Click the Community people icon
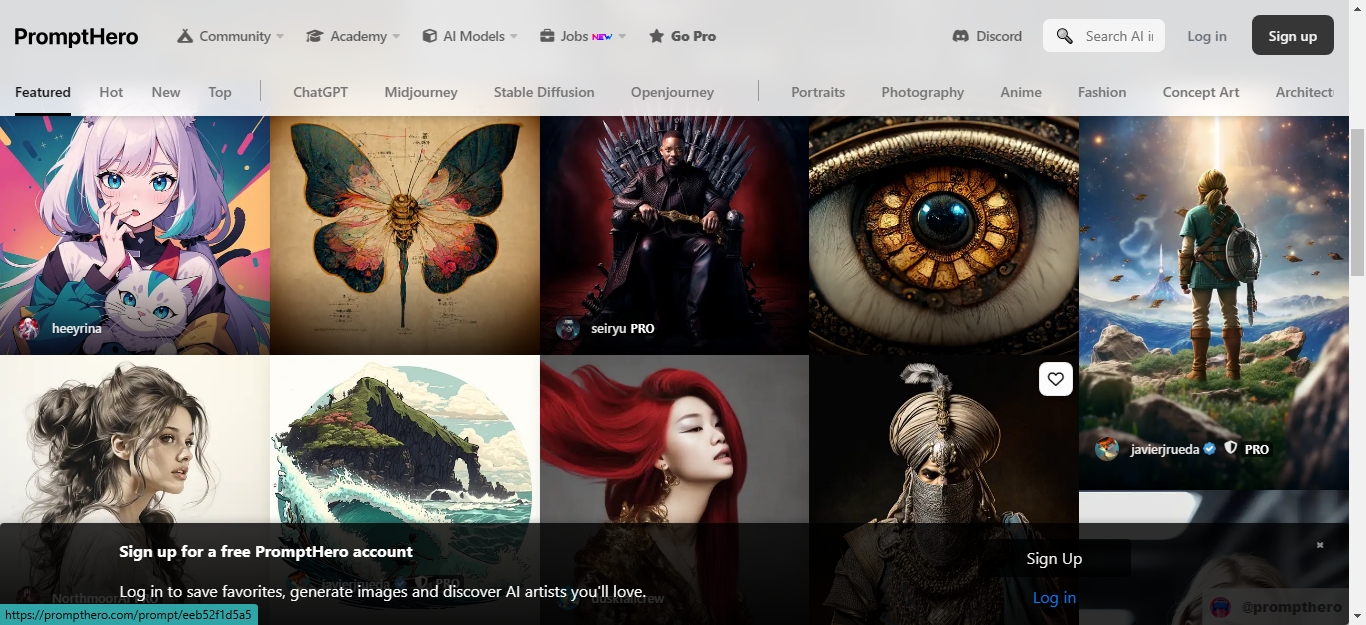The width and height of the screenshot is (1366, 625). click(185, 36)
